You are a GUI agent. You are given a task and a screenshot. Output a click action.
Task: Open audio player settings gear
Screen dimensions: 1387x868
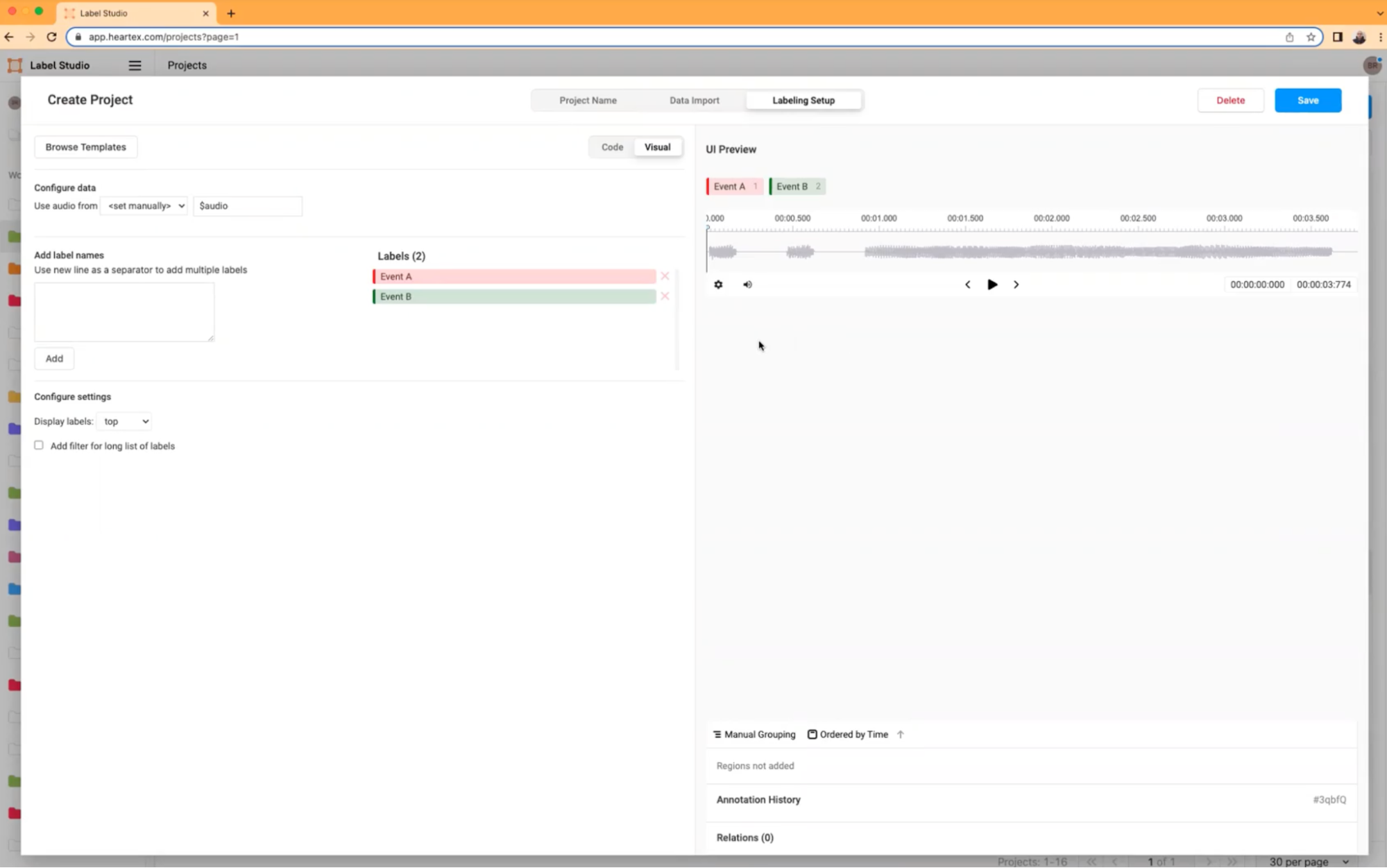[x=718, y=284]
